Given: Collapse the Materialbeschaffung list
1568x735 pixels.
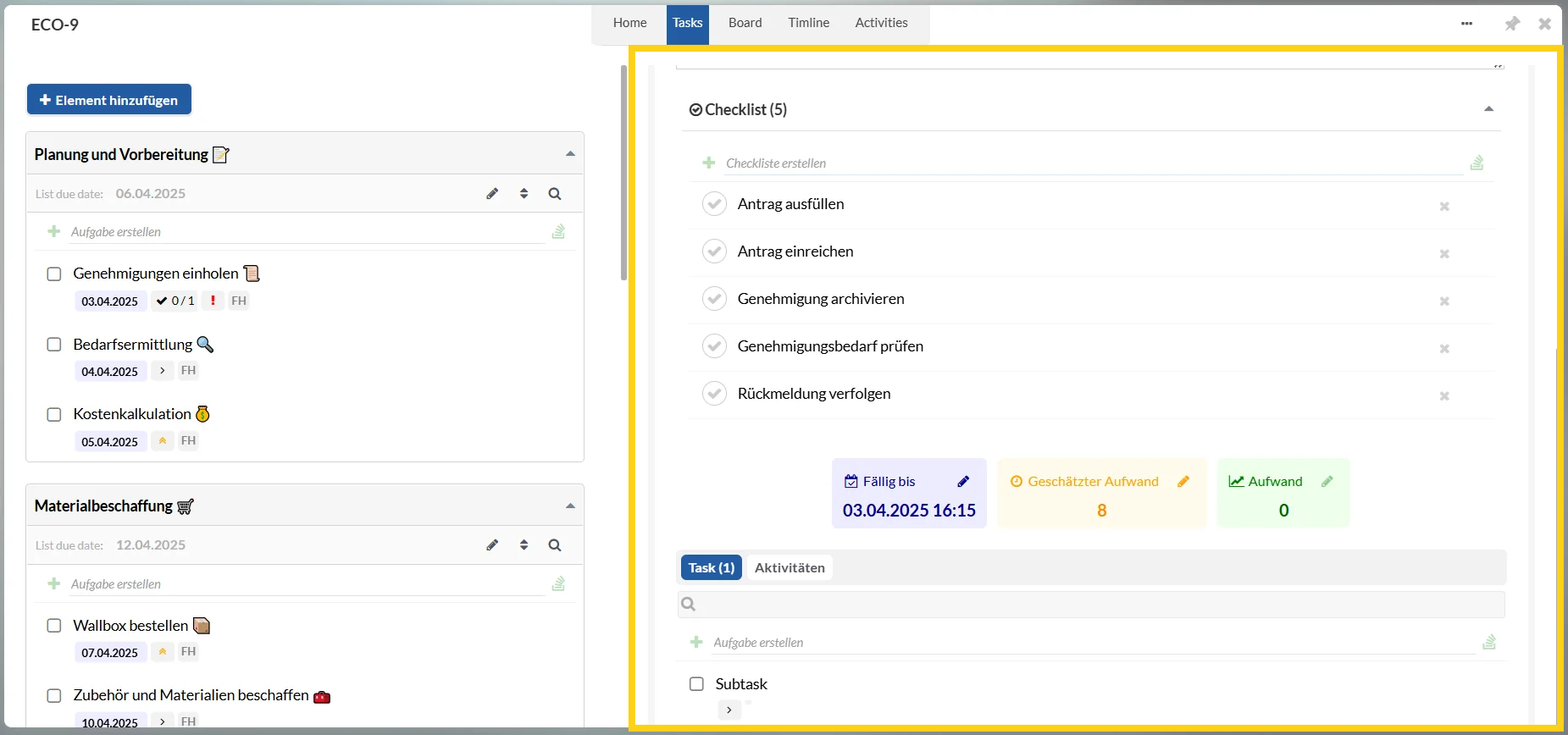Looking at the screenshot, I should click(570, 506).
